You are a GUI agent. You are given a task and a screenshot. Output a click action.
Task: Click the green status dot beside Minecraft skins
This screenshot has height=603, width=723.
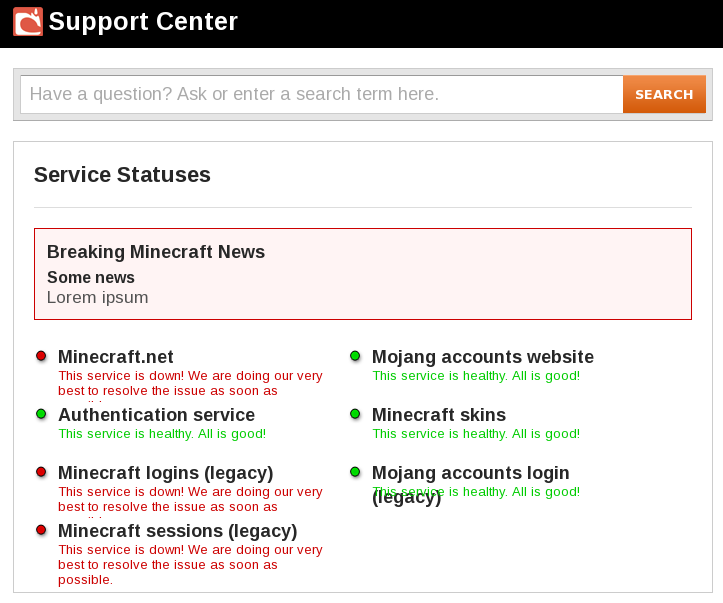coord(355,414)
